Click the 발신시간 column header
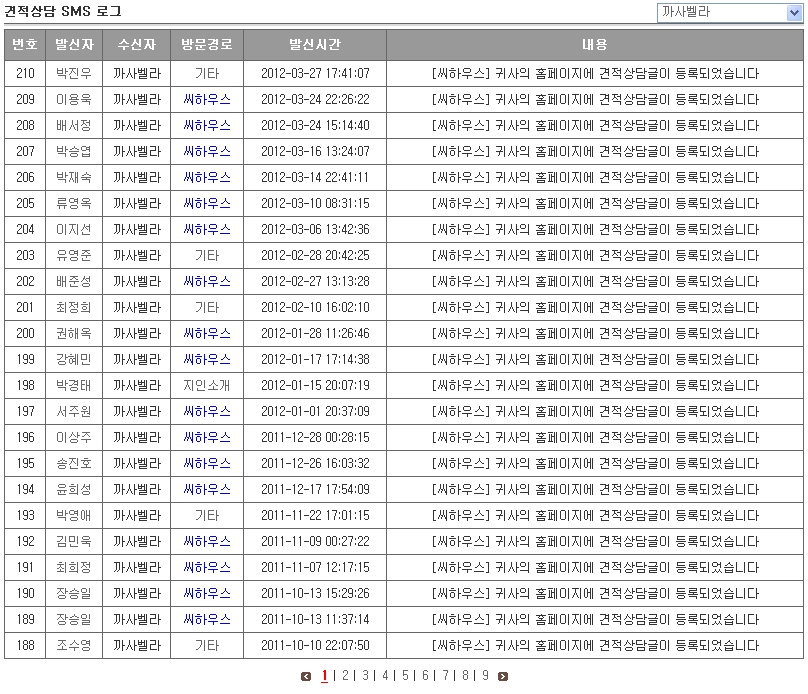Screen dimensions: 808x694 (315, 45)
